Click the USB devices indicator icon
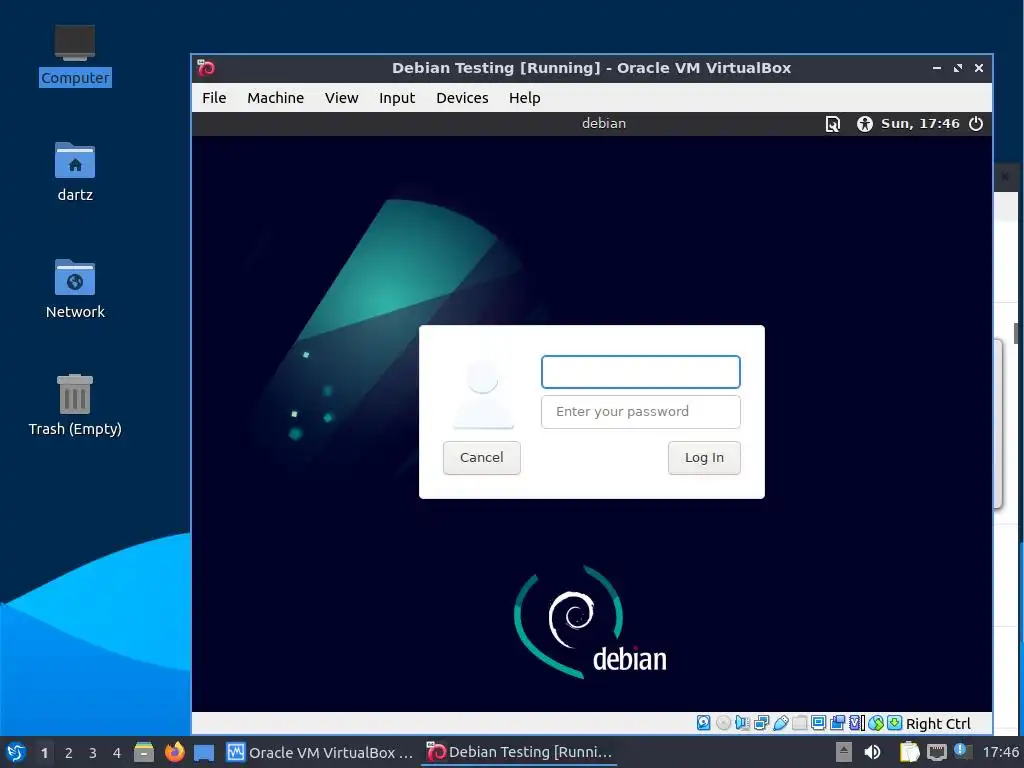Screen dimensions: 1024x768 pos(780,723)
